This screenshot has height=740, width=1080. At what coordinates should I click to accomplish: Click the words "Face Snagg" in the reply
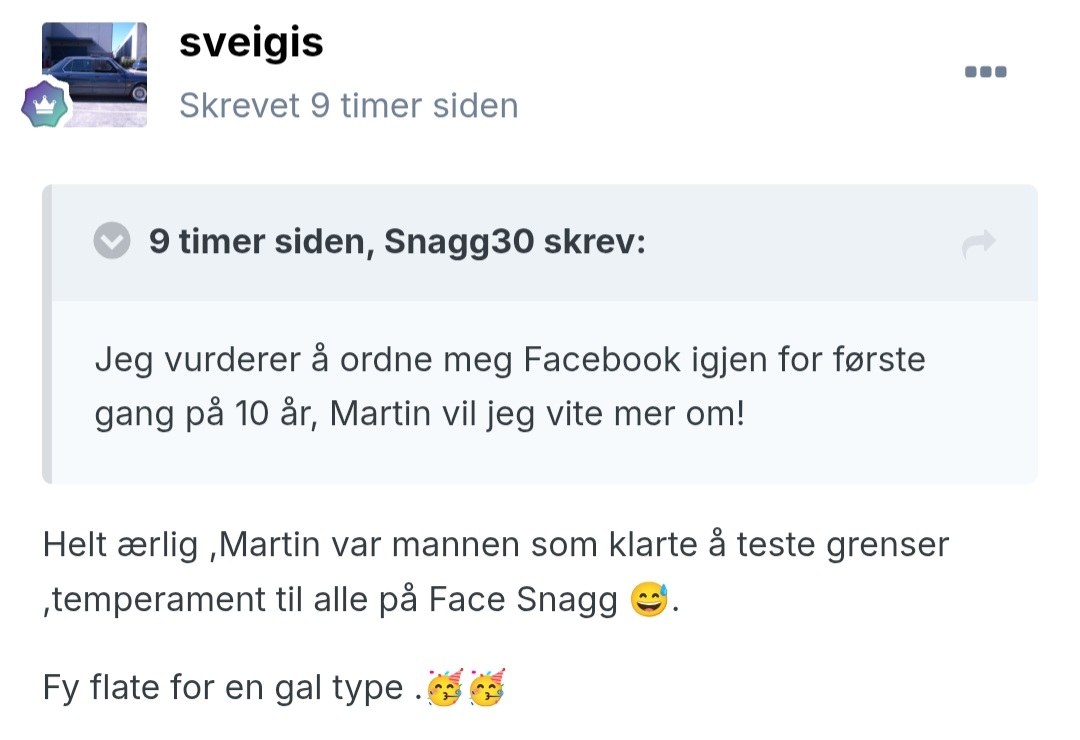pyautogui.click(x=523, y=599)
